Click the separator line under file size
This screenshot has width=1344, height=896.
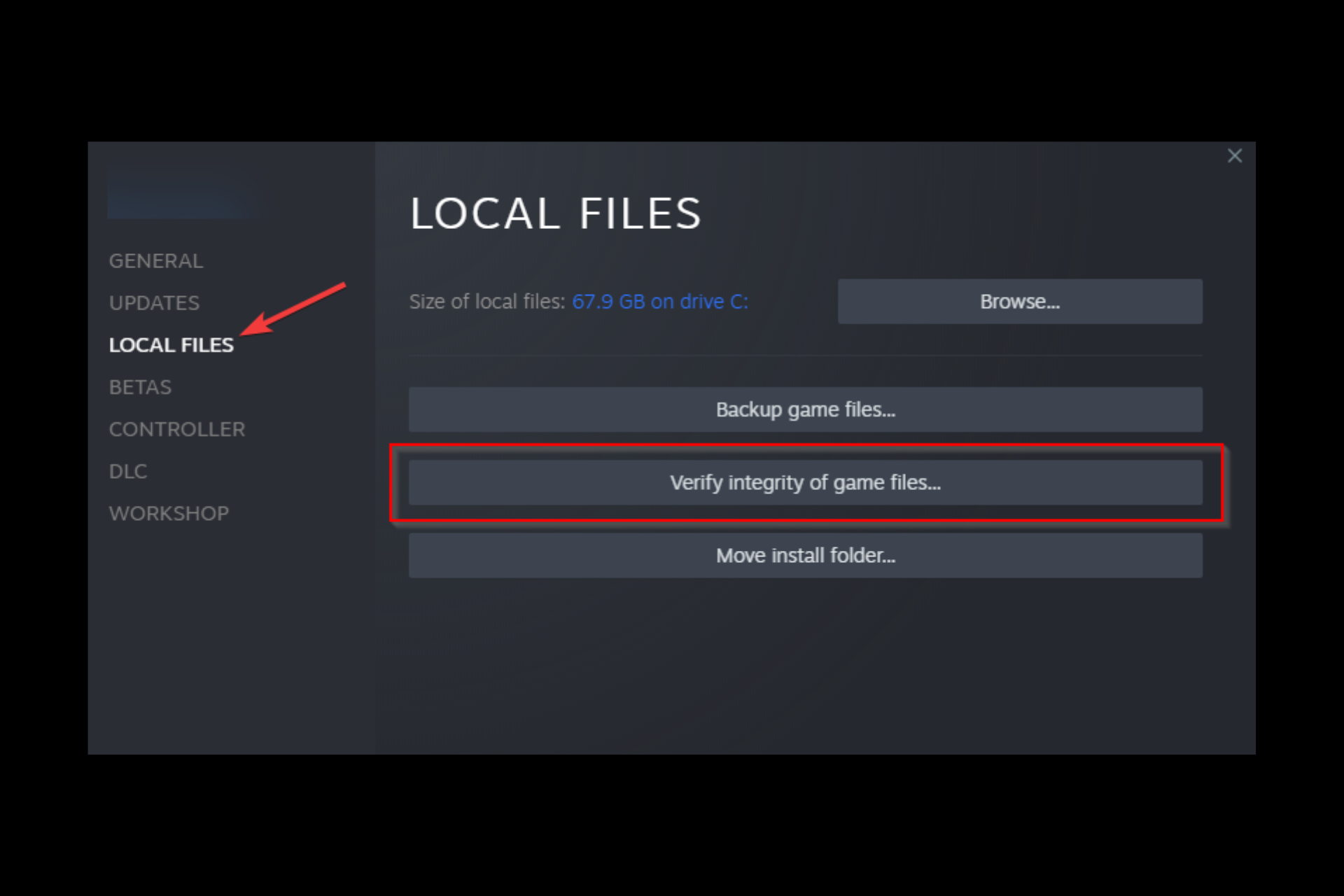point(804,356)
